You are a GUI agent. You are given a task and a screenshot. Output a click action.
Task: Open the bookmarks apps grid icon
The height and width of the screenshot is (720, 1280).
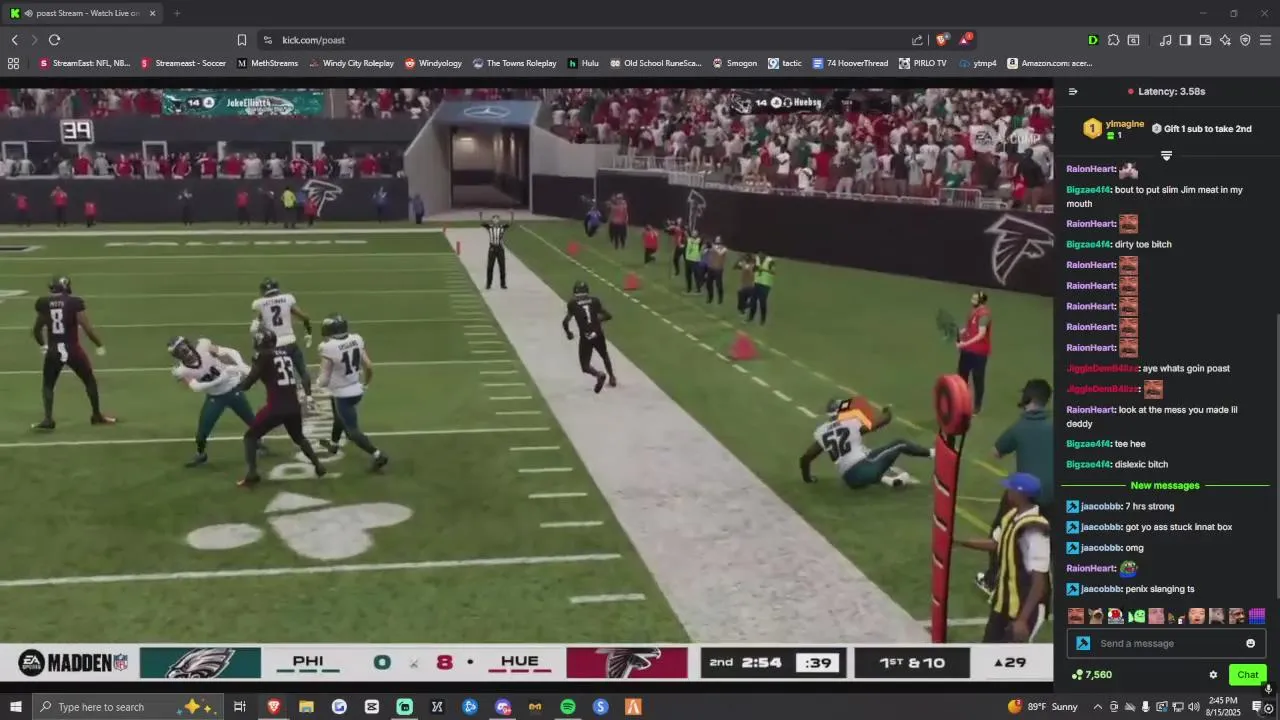[x=13, y=63]
